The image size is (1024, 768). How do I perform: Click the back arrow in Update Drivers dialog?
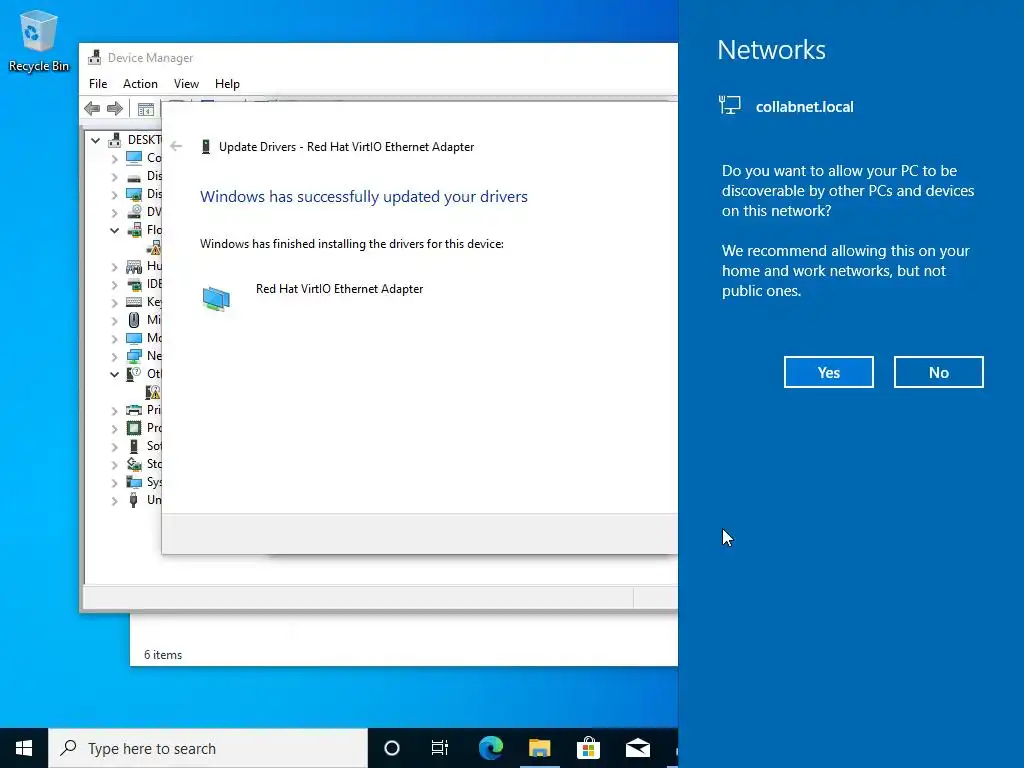tap(176, 146)
